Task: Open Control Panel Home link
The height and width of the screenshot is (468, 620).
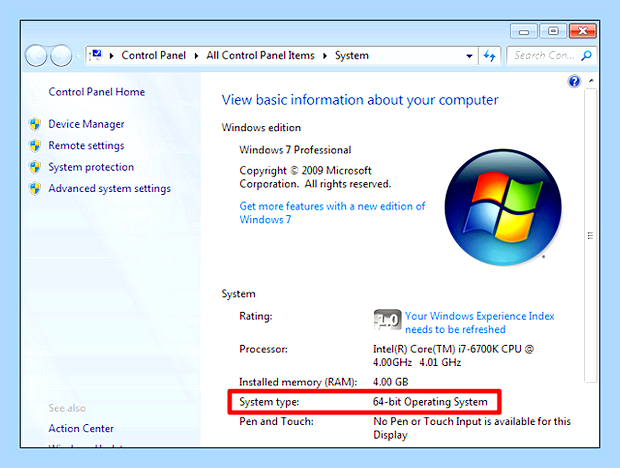Action: point(96,92)
